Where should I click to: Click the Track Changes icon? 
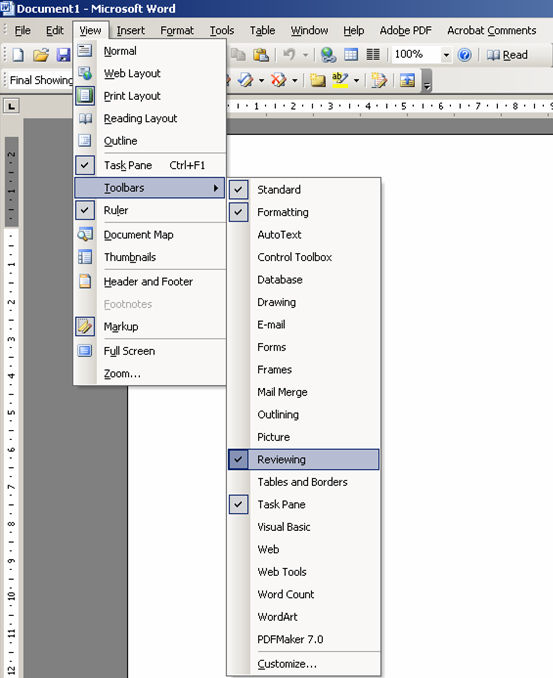pyautogui.click(x=379, y=80)
